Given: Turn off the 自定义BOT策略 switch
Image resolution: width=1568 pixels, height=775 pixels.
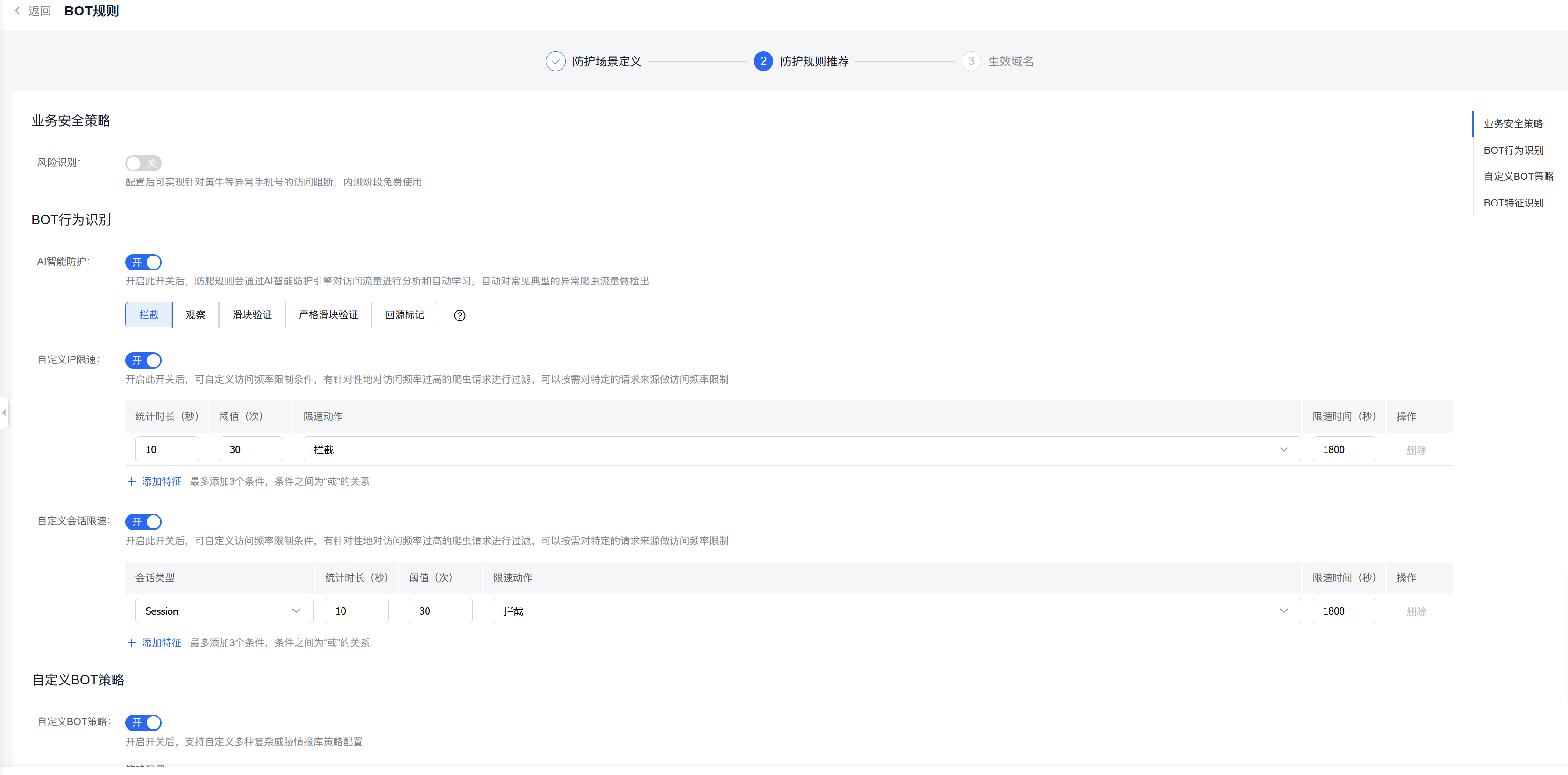Looking at the screenshot, I should (143, 723).
